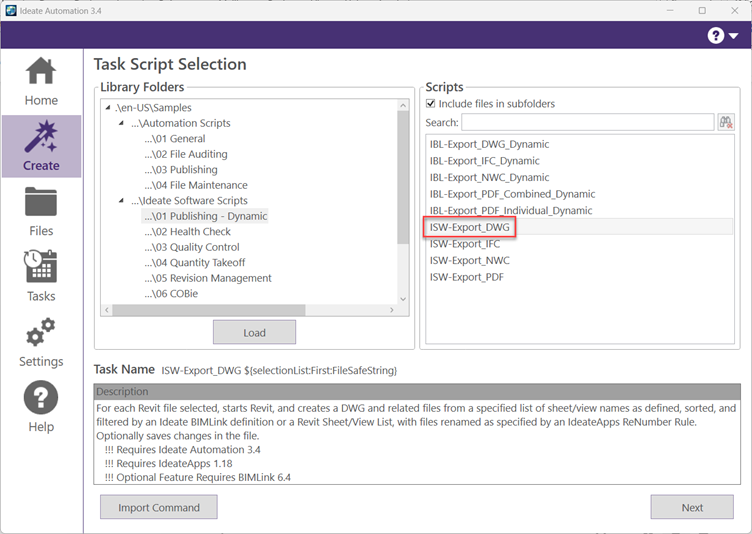Collapse the Ideate Software Scripts folder node
Viewport: 752px width, 534px height.
(121, 201)
